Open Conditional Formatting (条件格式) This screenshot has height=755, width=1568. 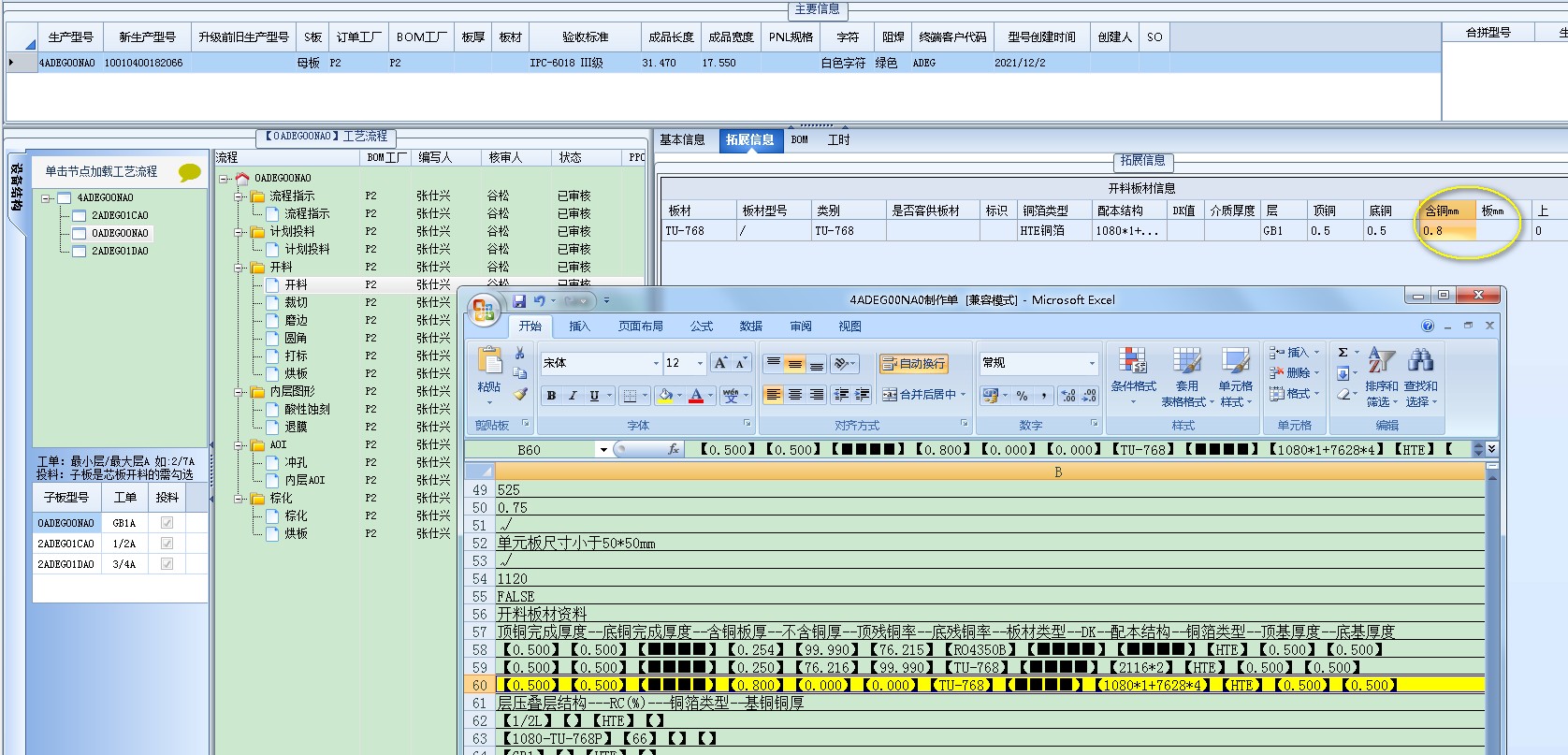(1133, 377)
